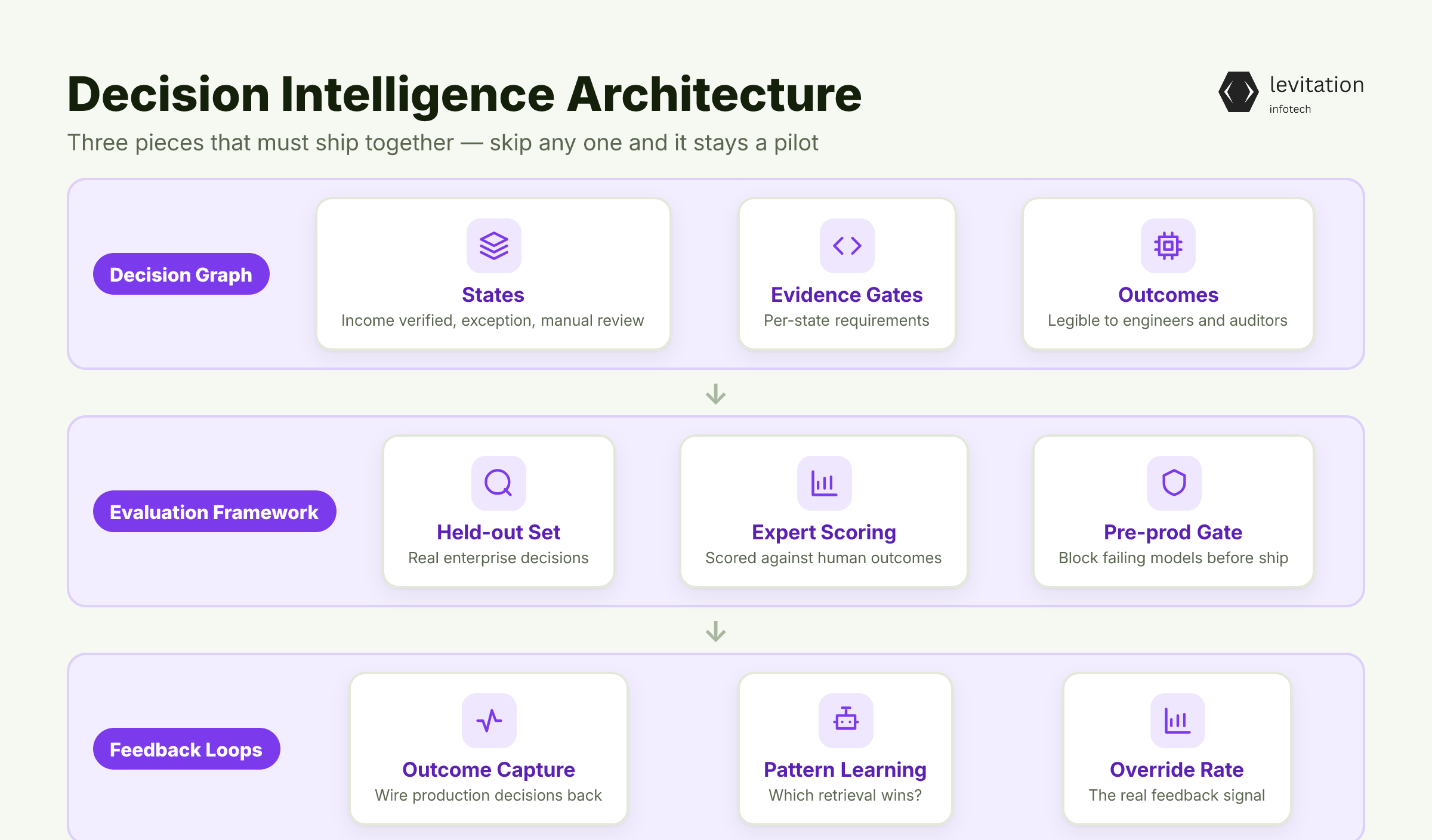Click the Expert Scoring heading

point(824,532)
